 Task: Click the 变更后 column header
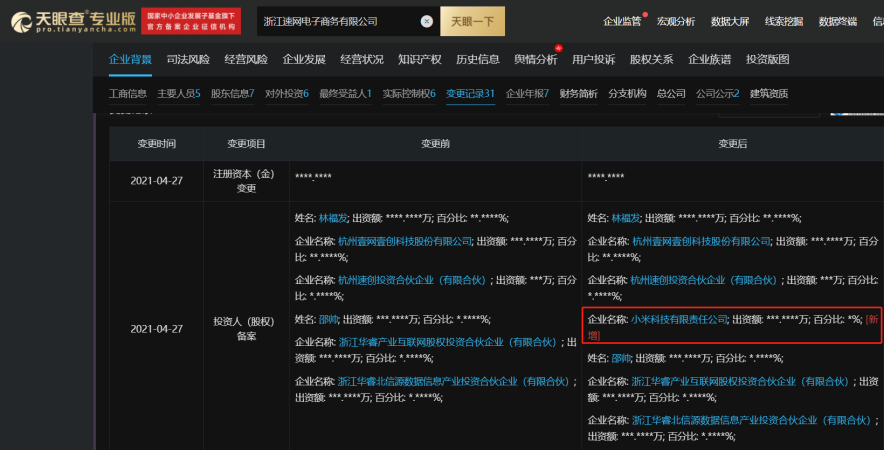pos(733,144)
